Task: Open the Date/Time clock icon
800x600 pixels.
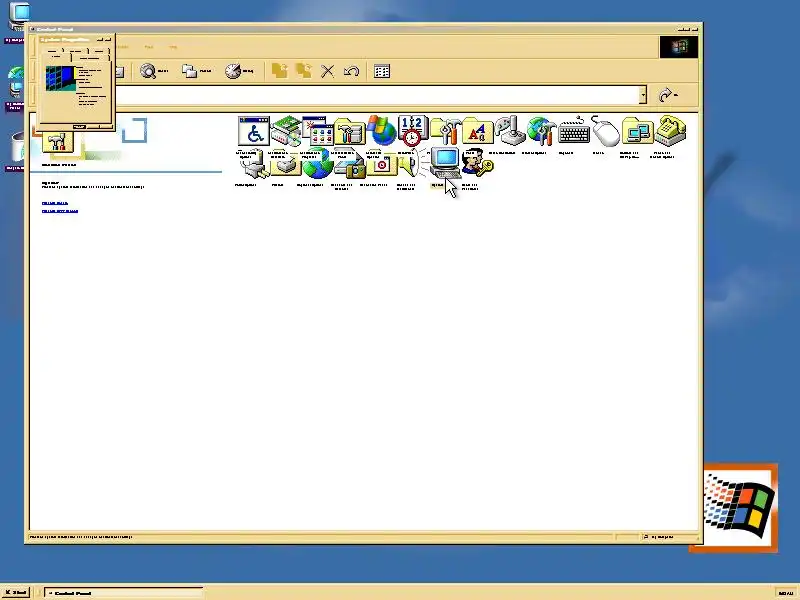Action: tap(413, 131)
